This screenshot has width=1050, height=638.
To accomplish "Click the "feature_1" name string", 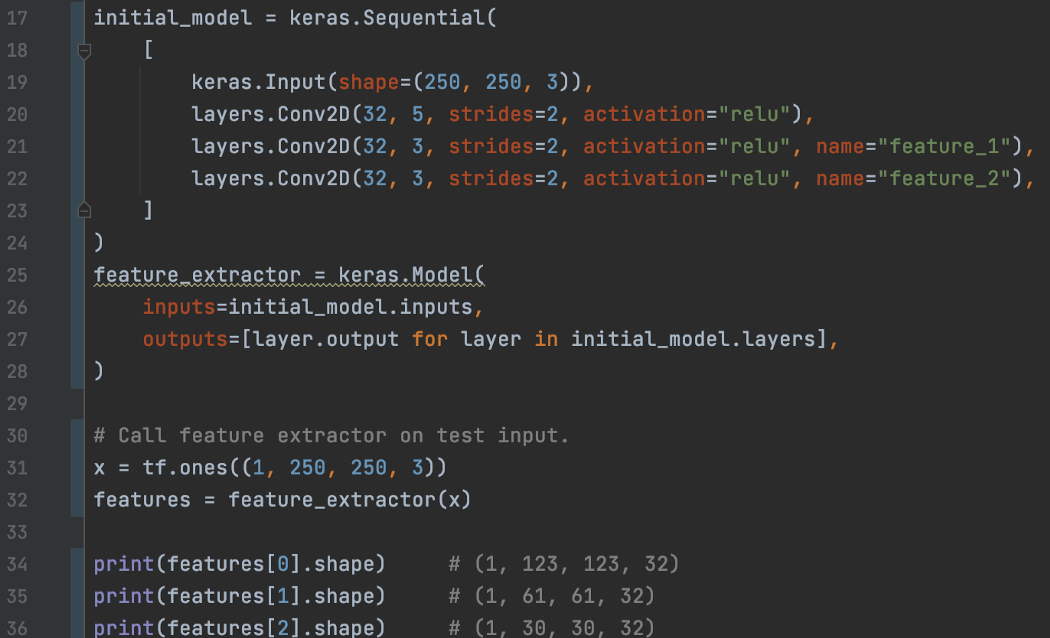I will click(944, 146).
